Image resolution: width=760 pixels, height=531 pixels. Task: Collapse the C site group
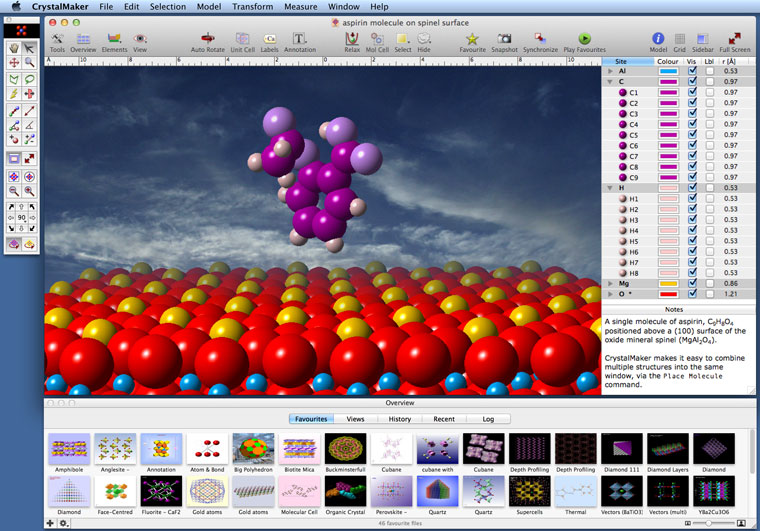[x=610, y=81]
